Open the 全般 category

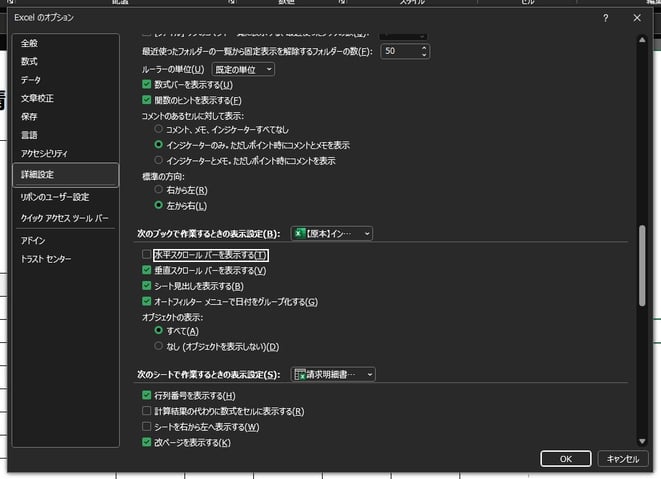pos(30,43)
